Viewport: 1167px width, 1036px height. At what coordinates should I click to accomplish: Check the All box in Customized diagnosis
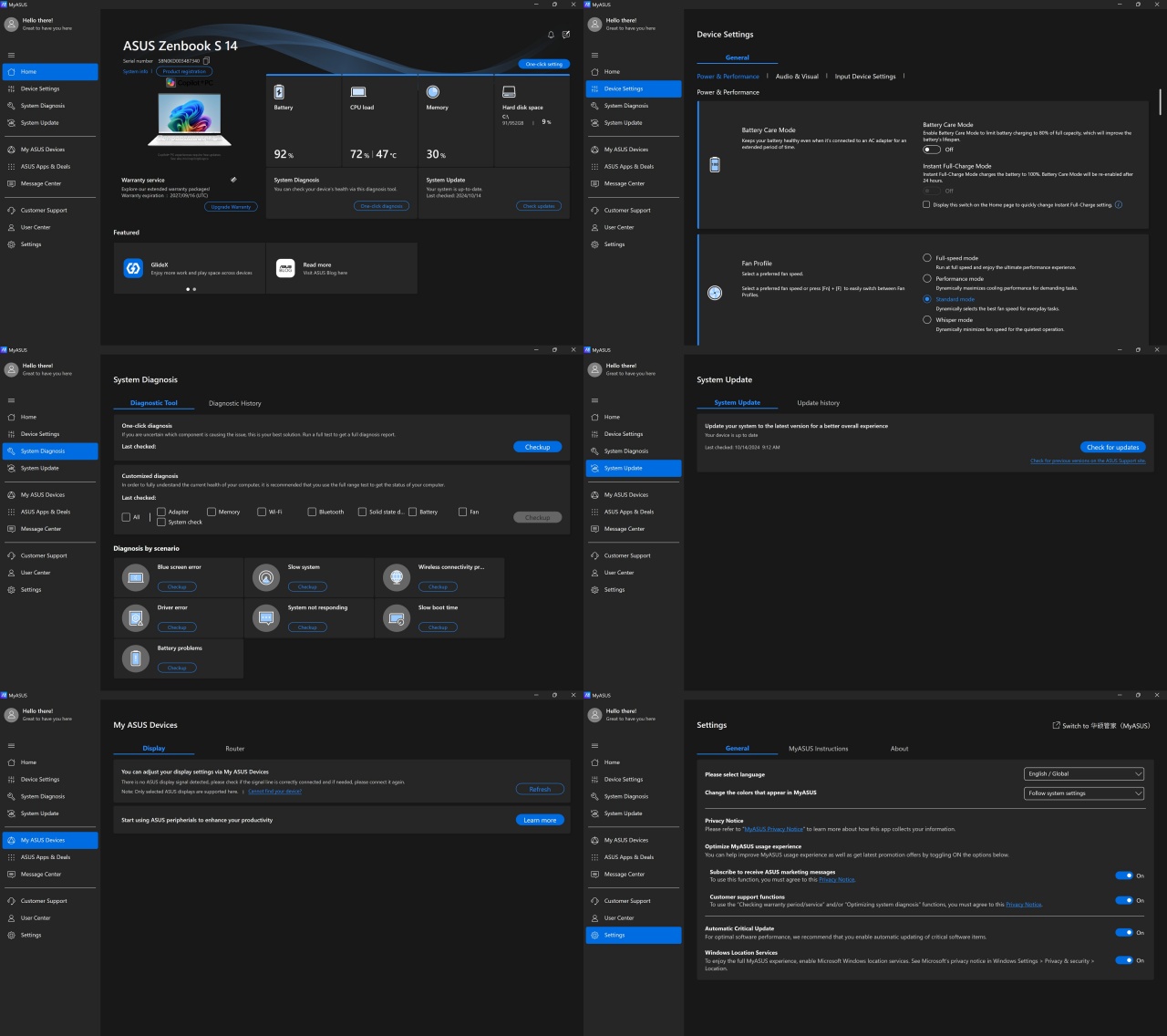click(x=126, y=517)
